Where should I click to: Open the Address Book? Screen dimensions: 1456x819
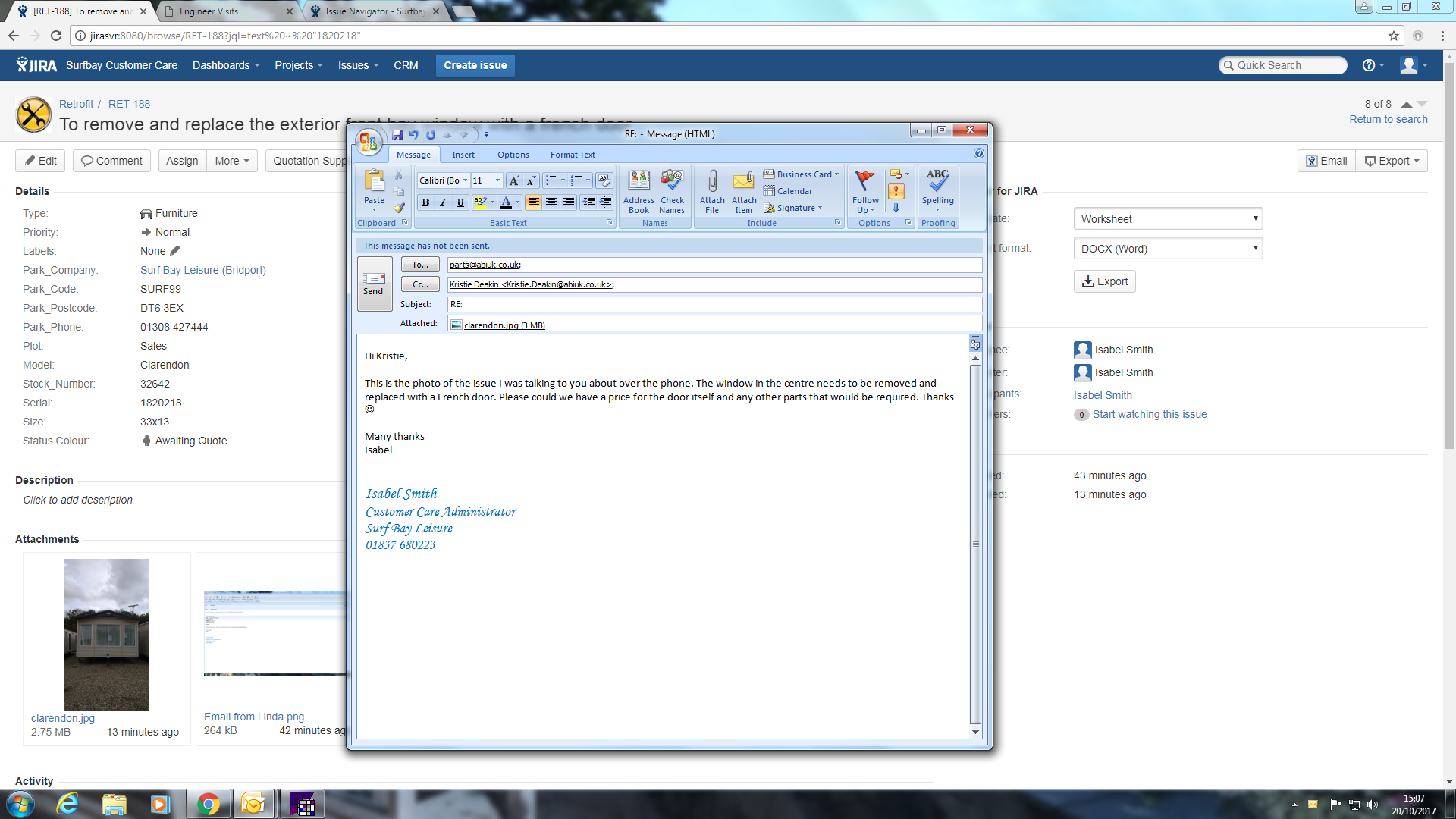pos(639,190)
